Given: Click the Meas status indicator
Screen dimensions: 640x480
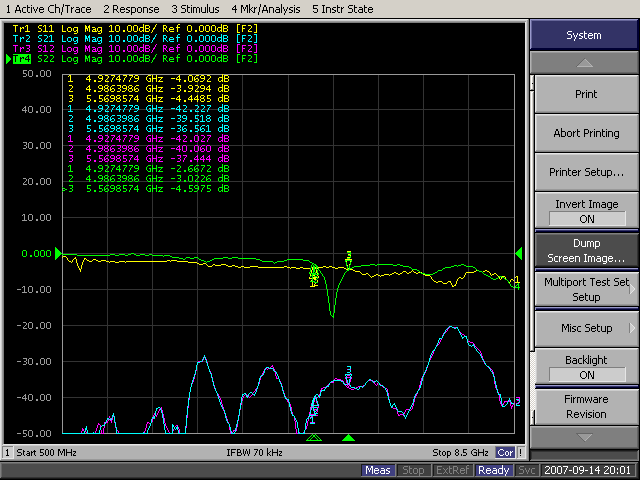Looking at the screenshot, I should point(378,470).
